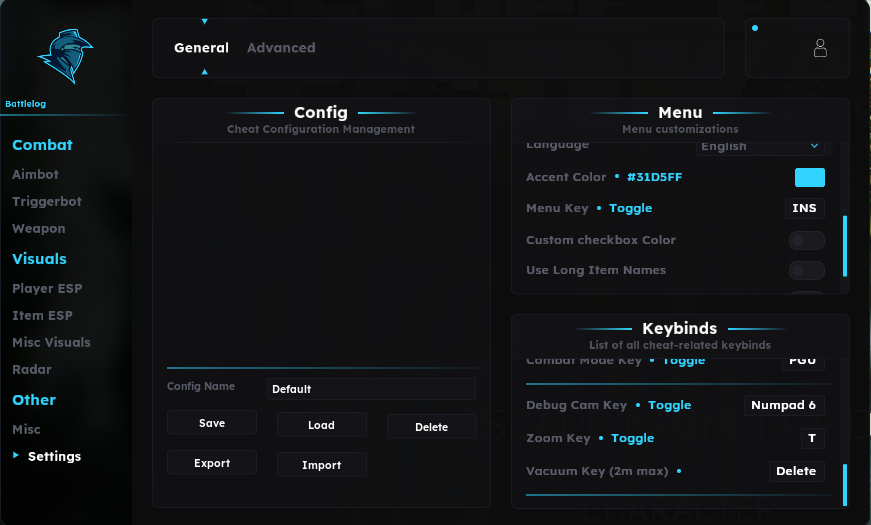Click the dot next to Zoom Key

(601, 438)
